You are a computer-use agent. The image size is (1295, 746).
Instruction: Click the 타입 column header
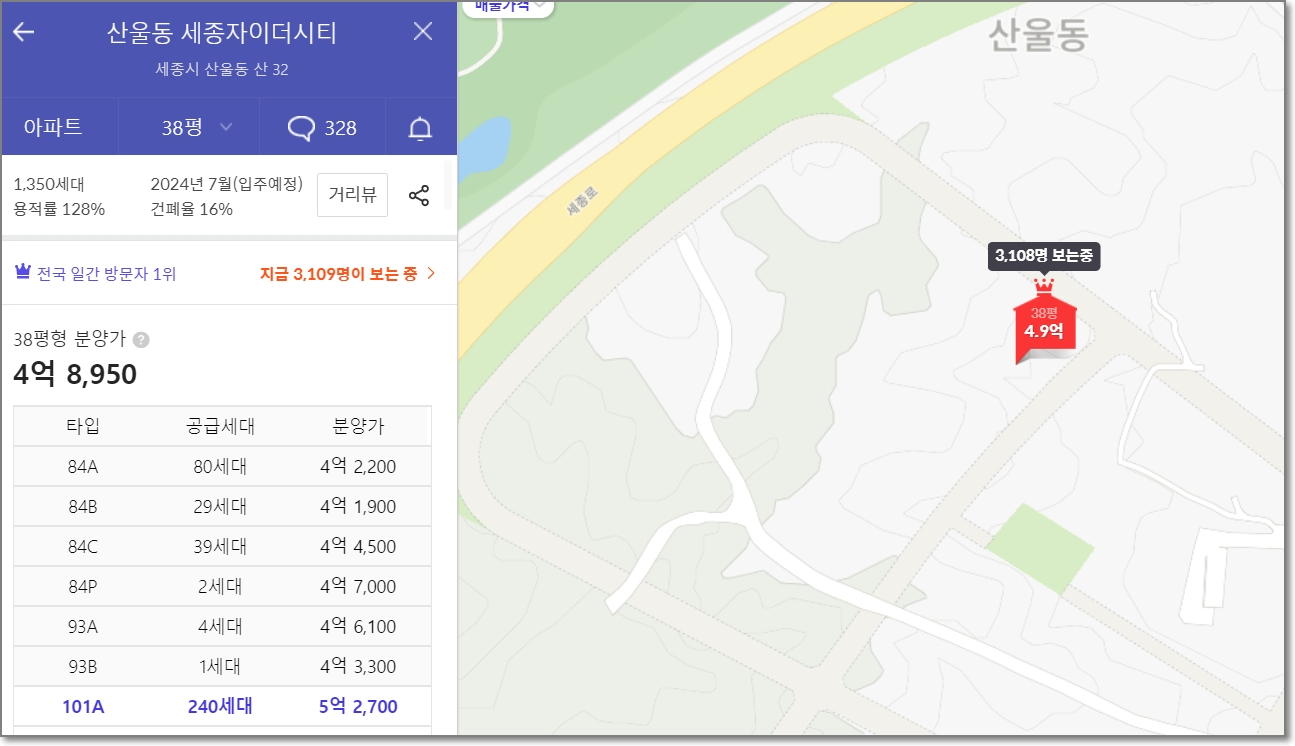83,426
